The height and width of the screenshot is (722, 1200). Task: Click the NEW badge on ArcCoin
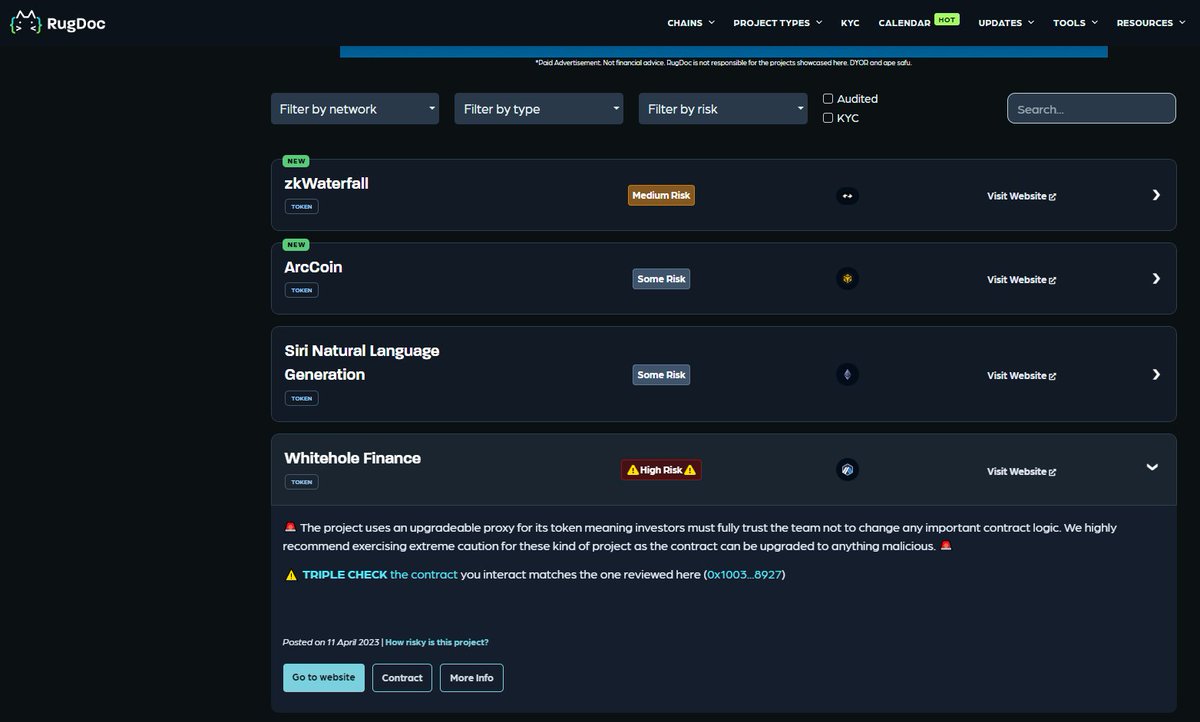click(x=296, y=245)
